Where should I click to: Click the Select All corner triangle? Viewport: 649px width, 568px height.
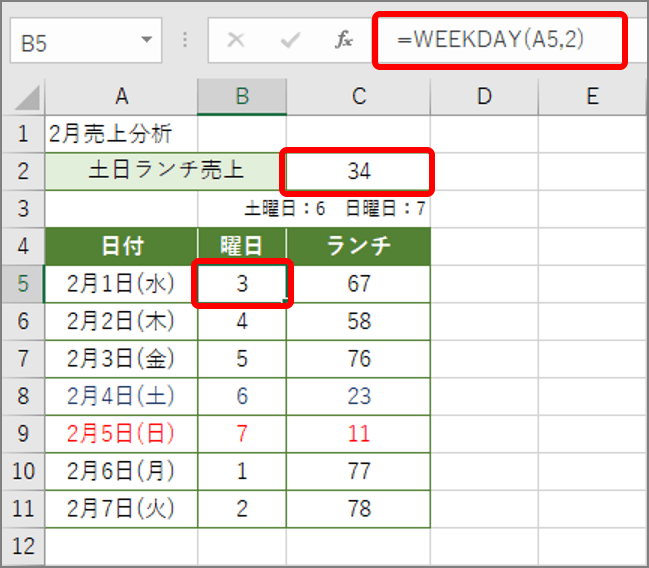click(27, 97)
